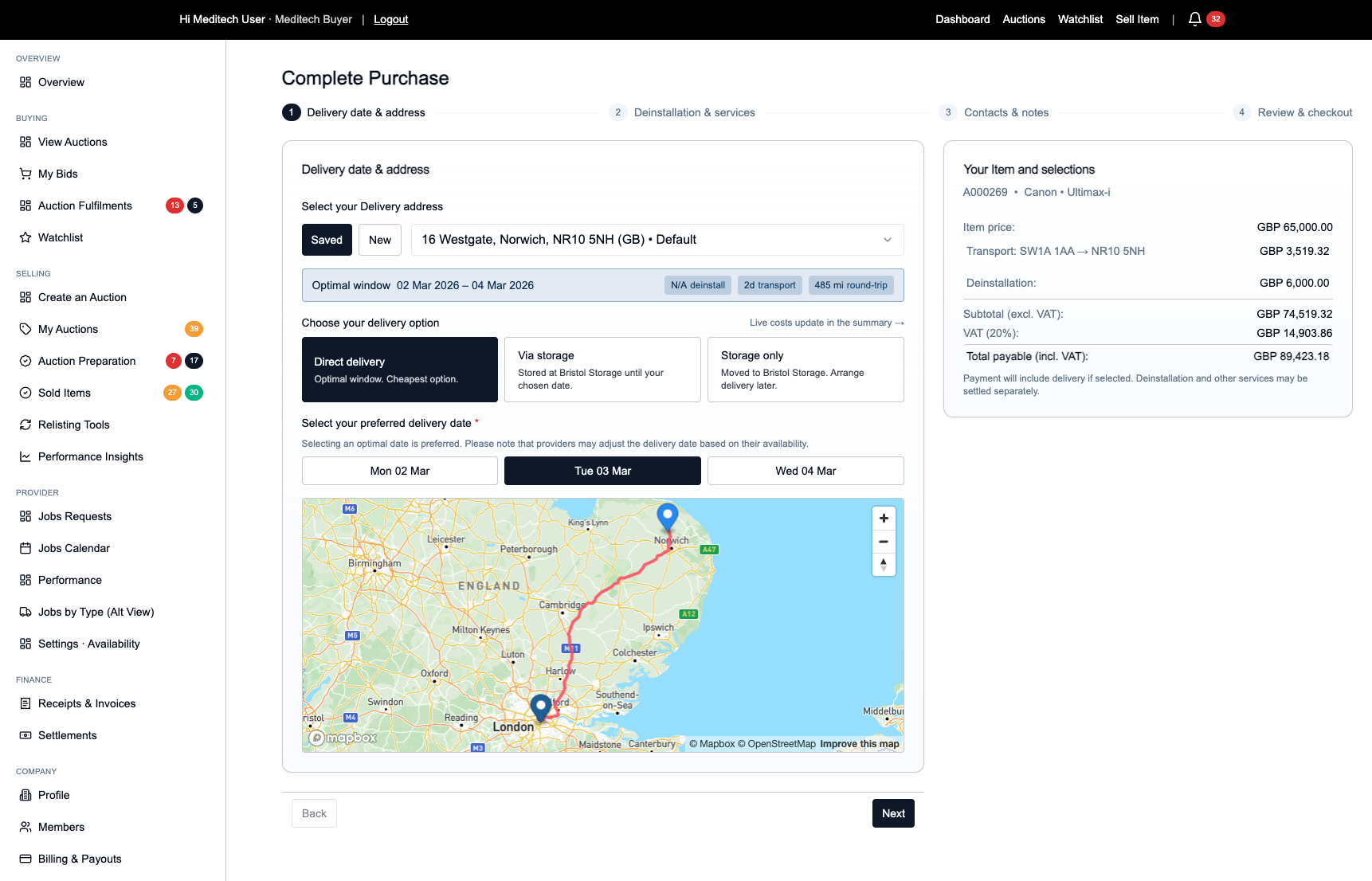The image size is (1372, 881).
Task: Click the notifications bell icon
Action: 1194,19
